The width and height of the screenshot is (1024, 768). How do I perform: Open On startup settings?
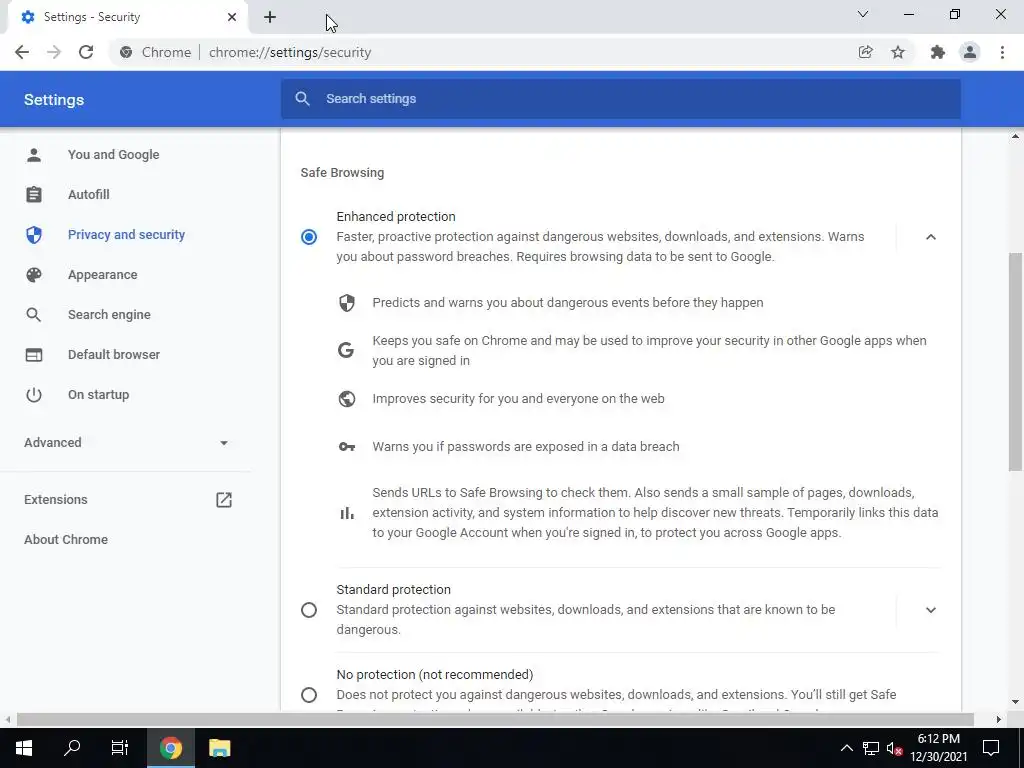point(99,394)
